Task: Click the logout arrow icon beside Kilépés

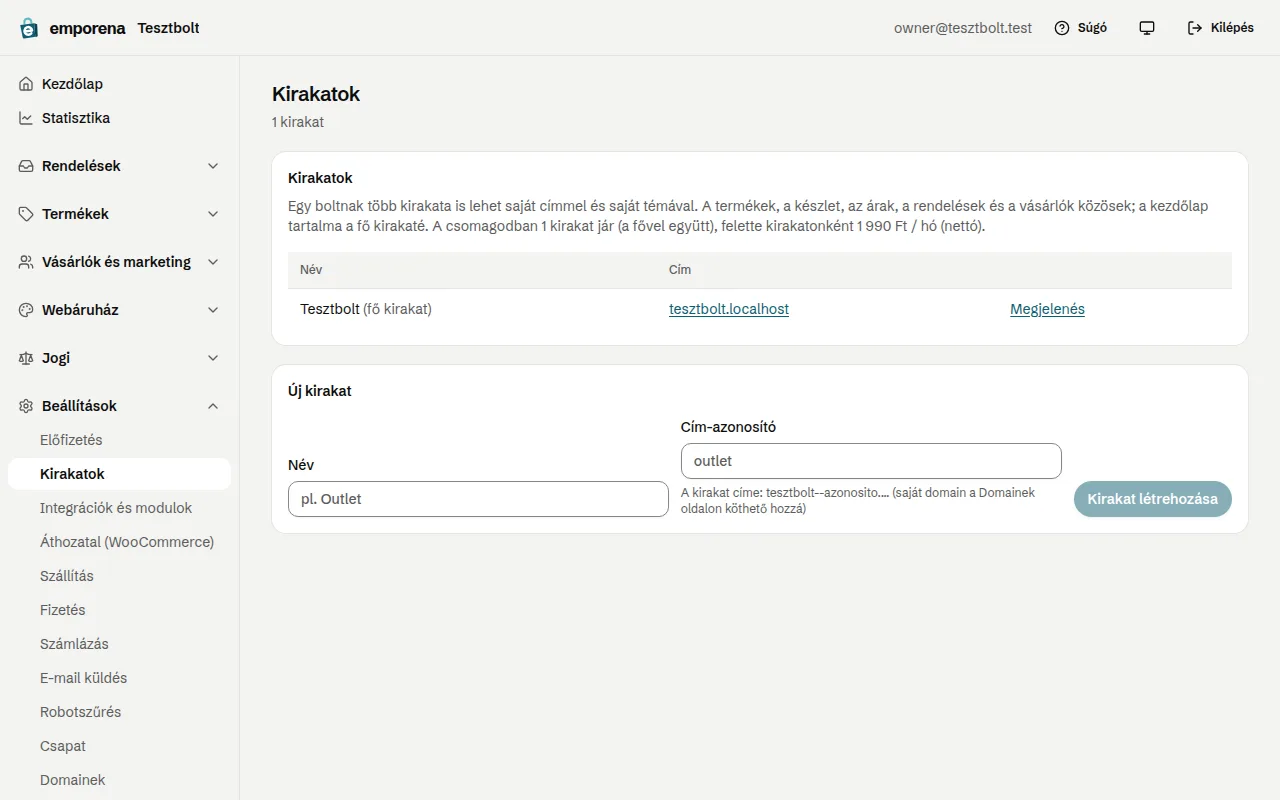Action: point(1195,28)
